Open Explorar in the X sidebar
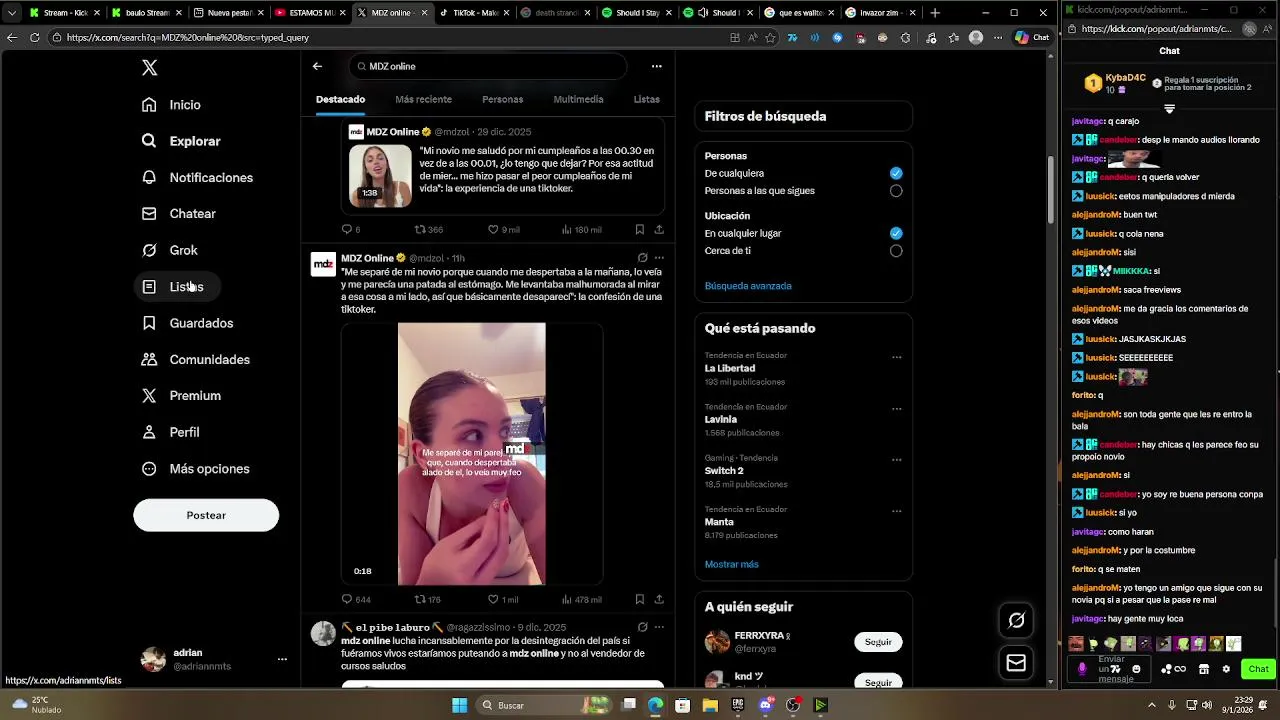The height and width of the screenshot is (720, 1280). 181,141
